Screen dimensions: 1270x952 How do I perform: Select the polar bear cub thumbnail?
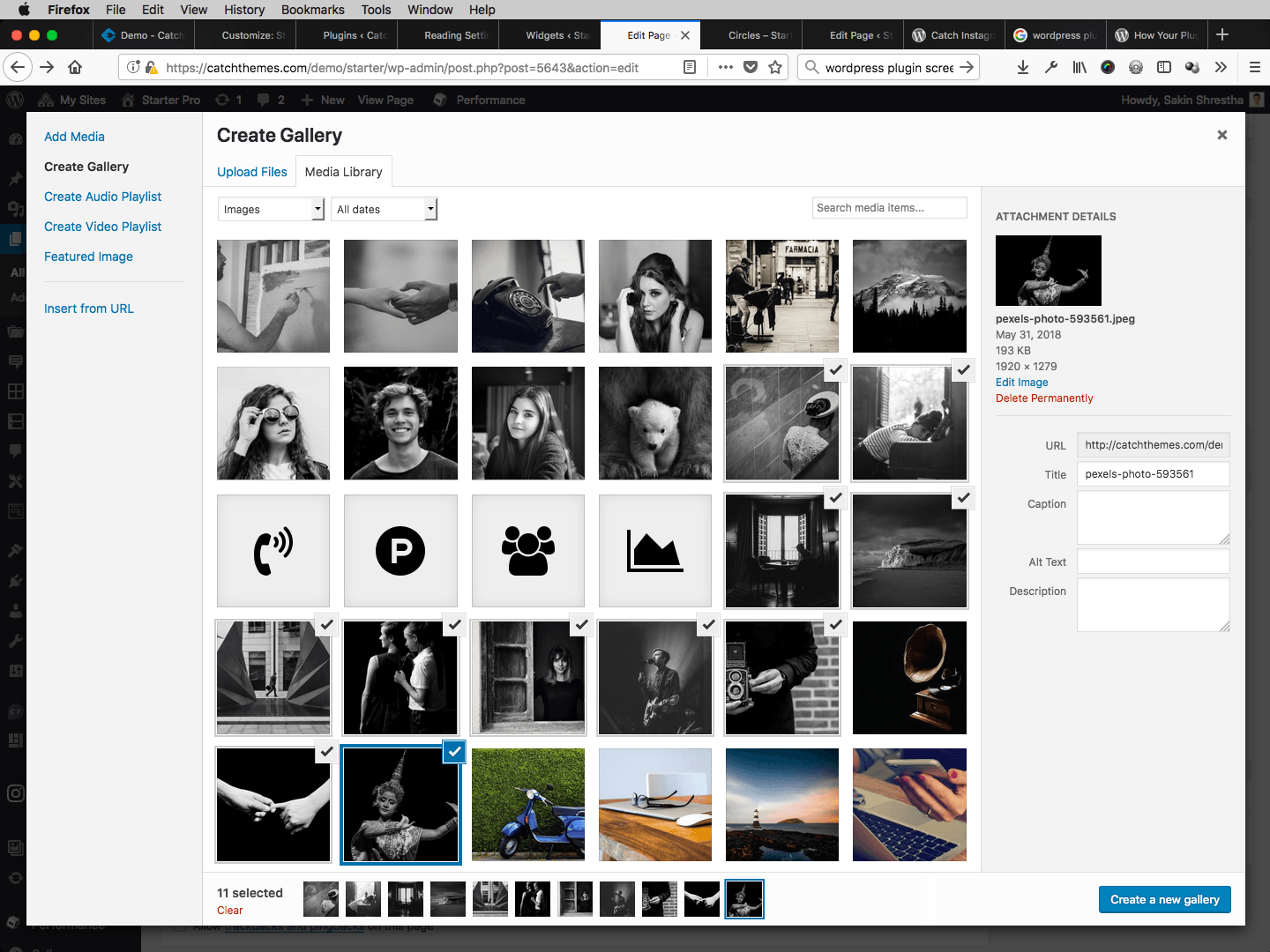(x=654, y=423)
